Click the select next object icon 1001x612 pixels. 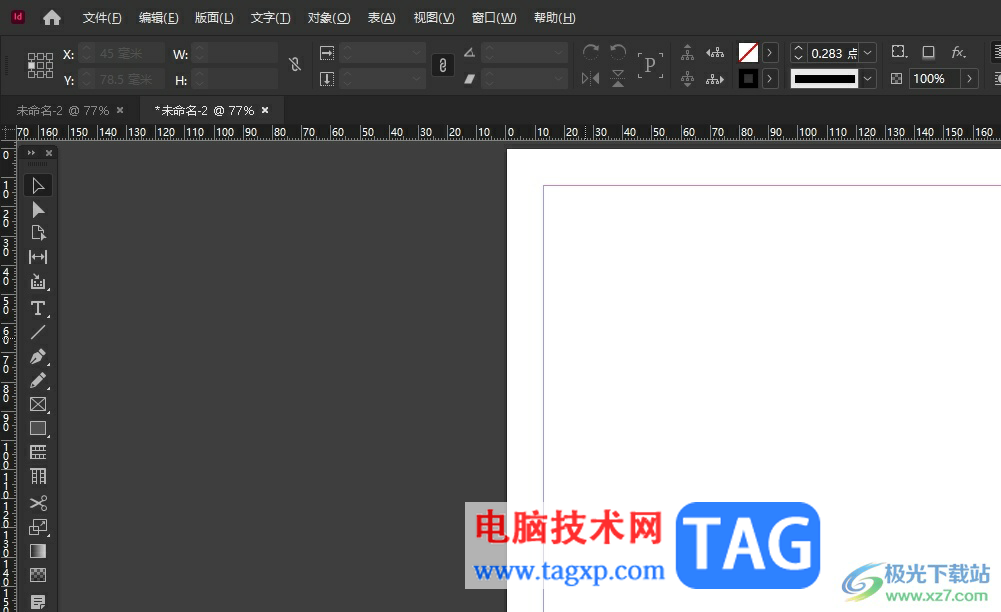coord(715,78)
